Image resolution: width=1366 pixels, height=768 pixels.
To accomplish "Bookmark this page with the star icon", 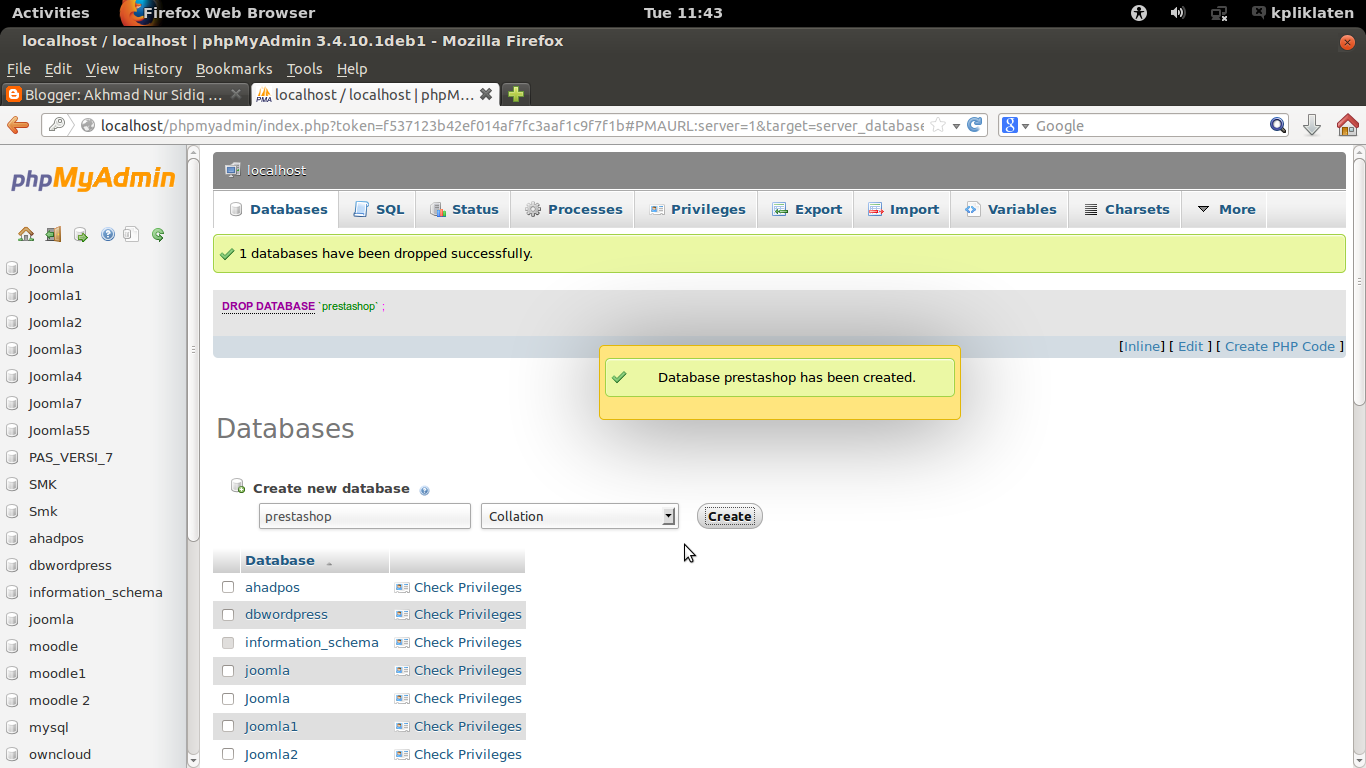I will point(938,125).
